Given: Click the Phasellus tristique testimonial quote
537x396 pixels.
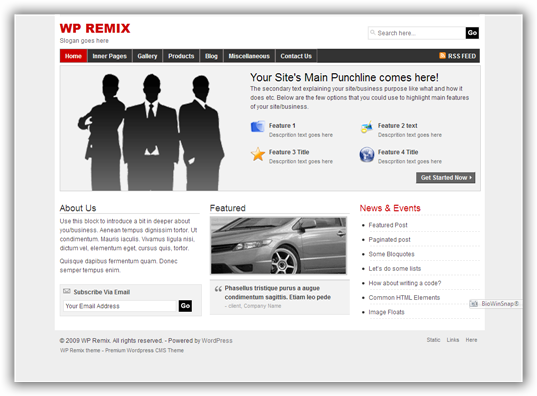Looking at the screenshot, I should point(277,293).
